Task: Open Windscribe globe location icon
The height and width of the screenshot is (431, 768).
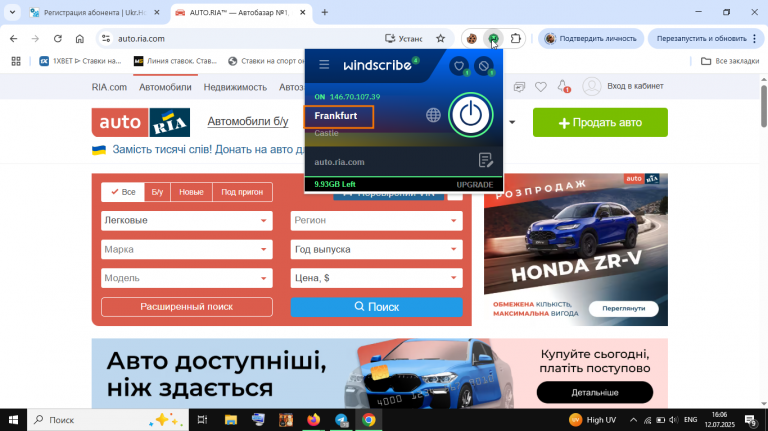Action: pyautogui.click(x=433, y=115)
